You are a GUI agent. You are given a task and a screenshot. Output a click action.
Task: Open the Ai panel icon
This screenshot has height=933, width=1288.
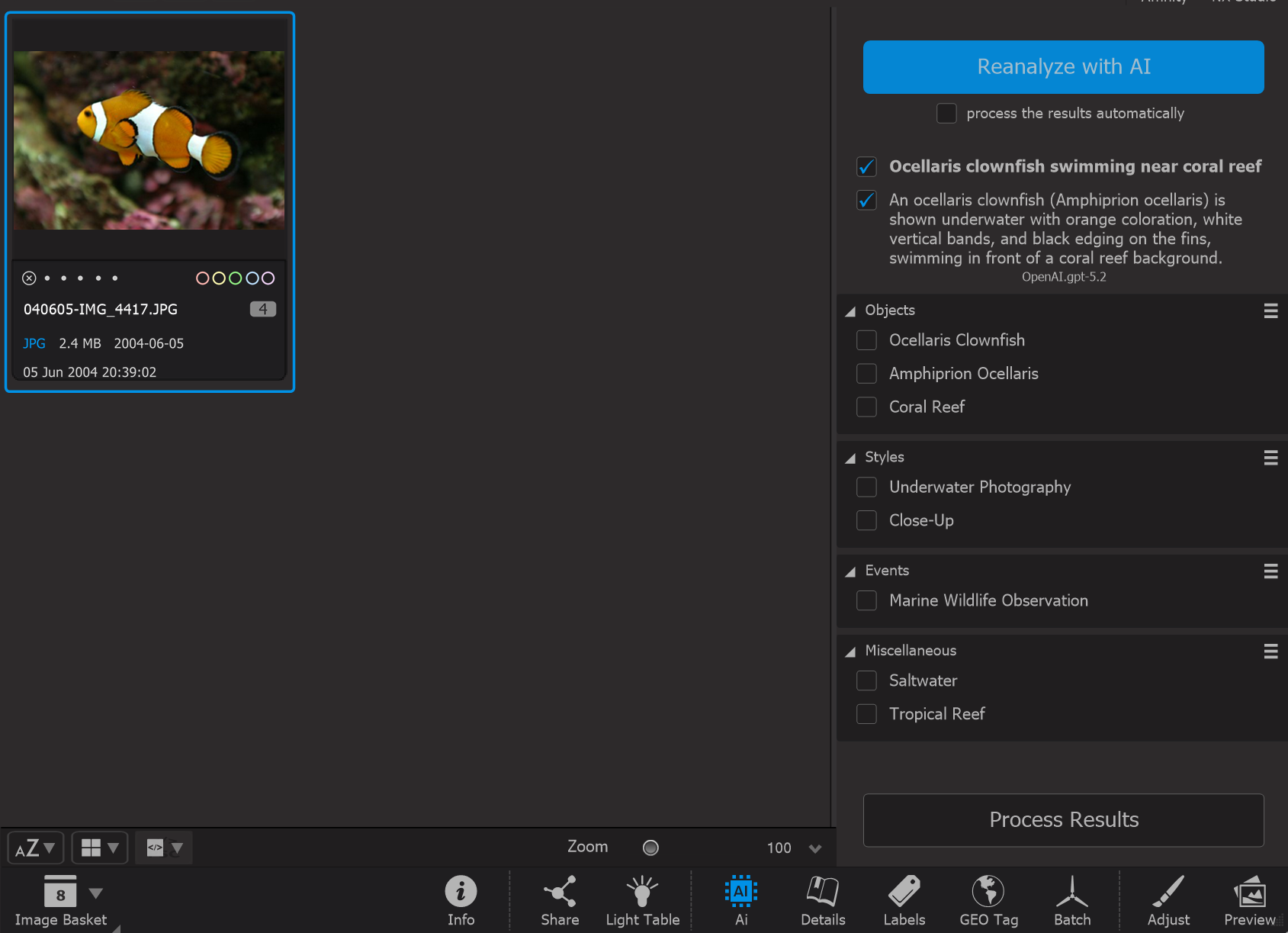(x=740, y=891)
